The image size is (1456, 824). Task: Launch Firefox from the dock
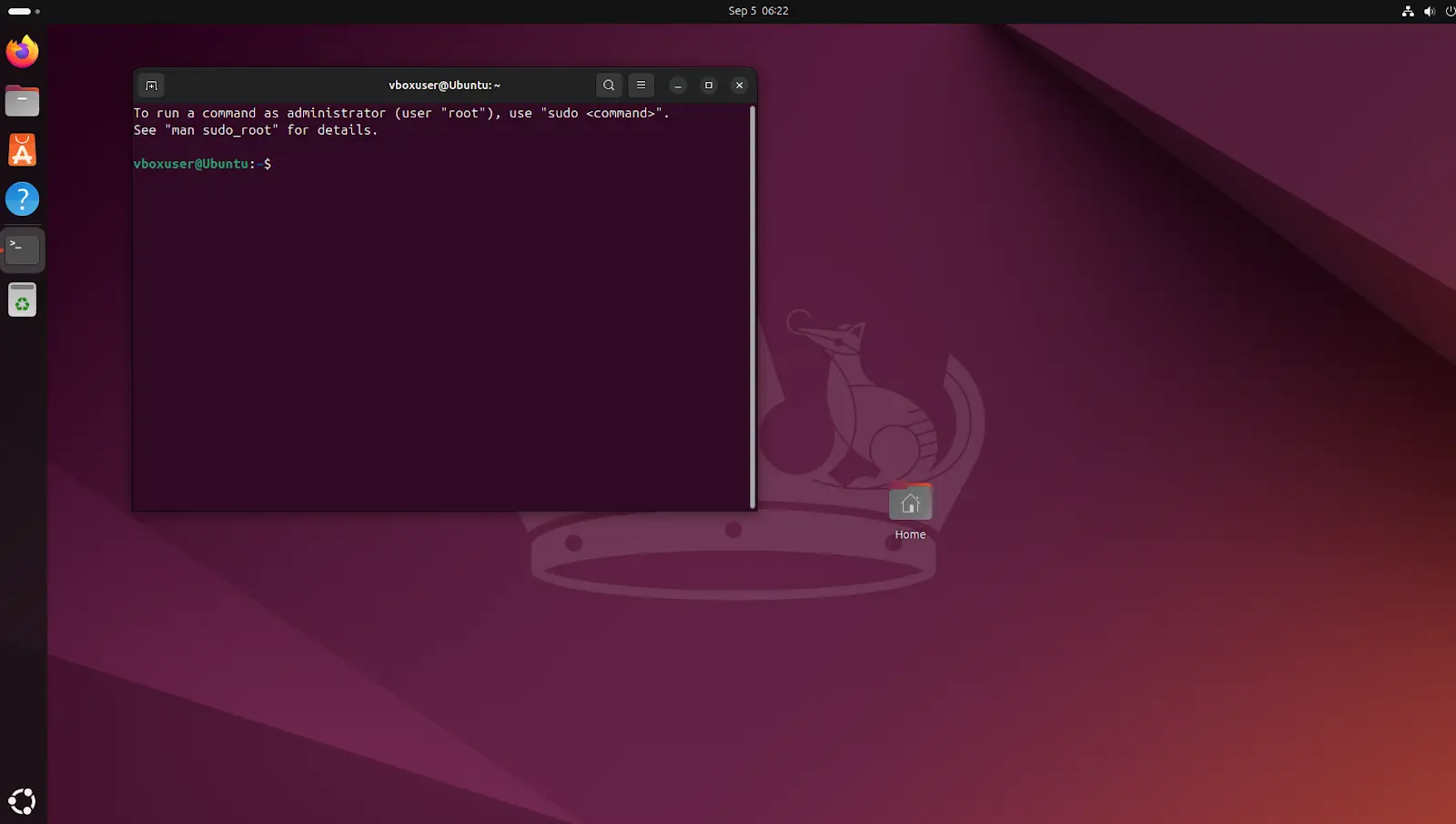click(x=22, y=51)
